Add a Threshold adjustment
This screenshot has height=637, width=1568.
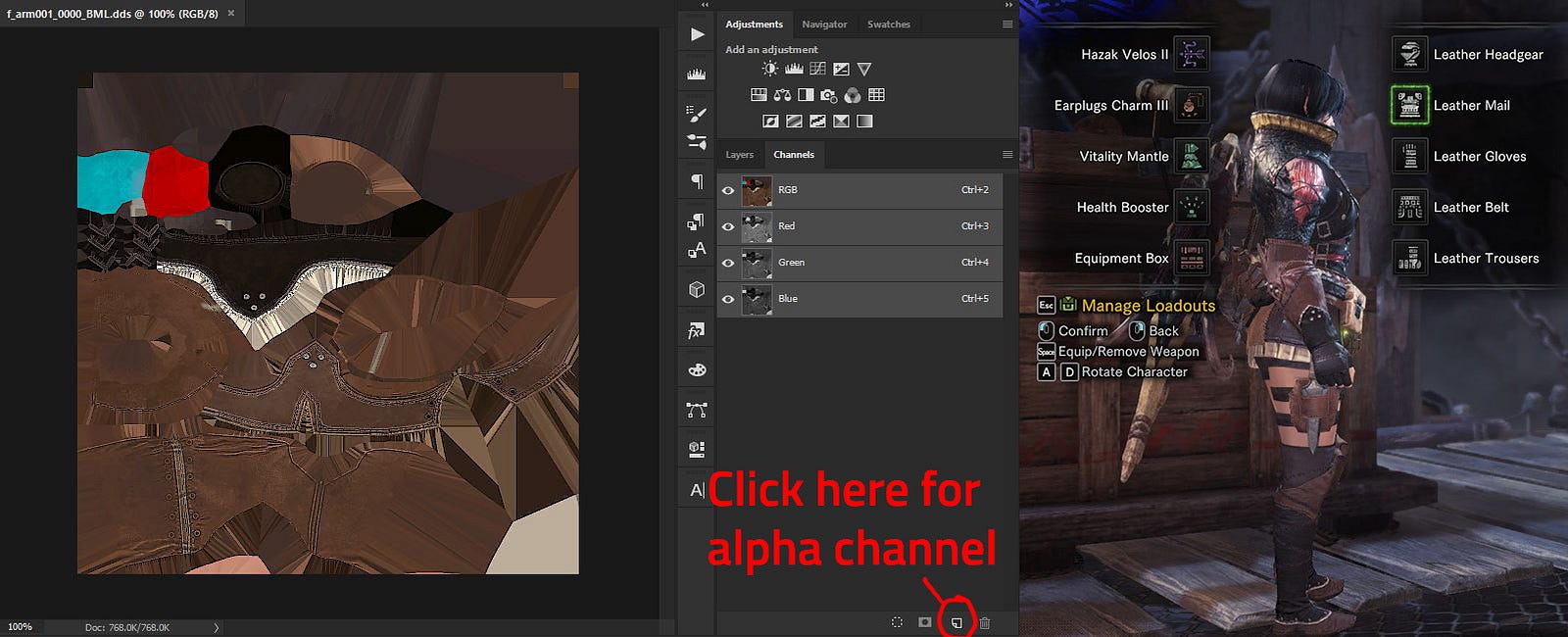pos(817,122)
